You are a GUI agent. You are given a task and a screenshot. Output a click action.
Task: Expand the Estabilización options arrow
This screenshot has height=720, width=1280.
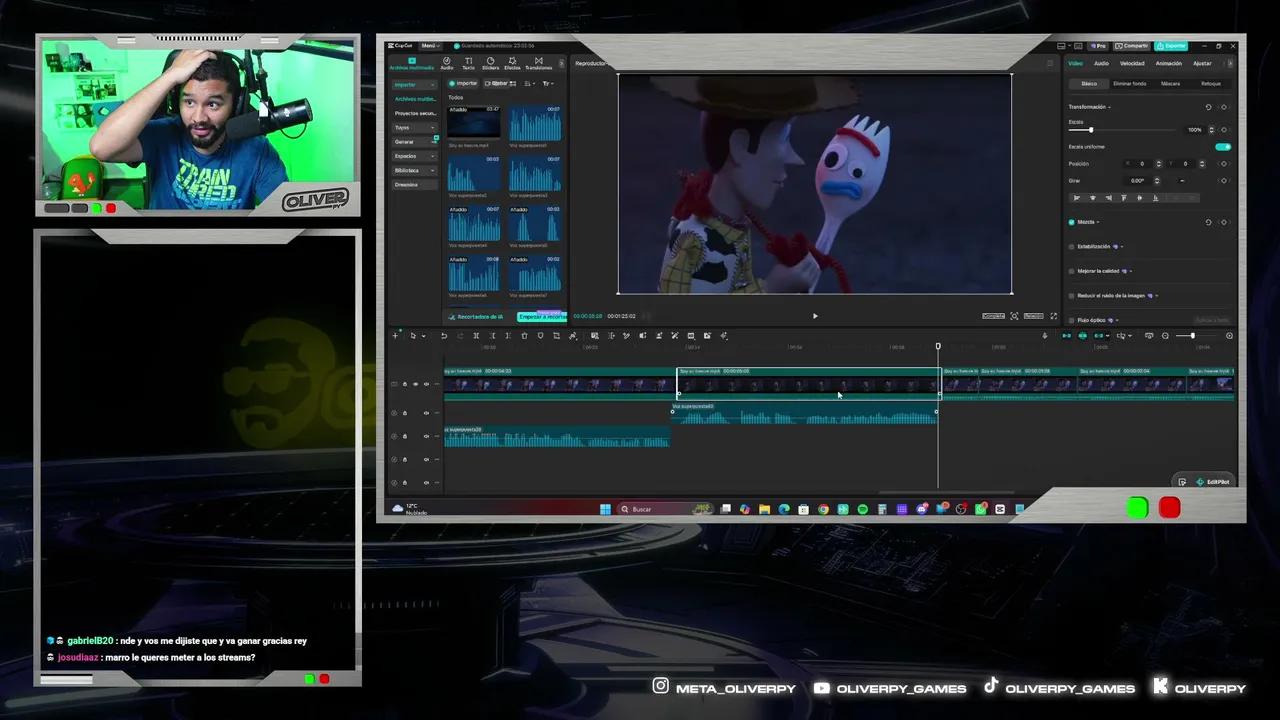pos(1121,246)
